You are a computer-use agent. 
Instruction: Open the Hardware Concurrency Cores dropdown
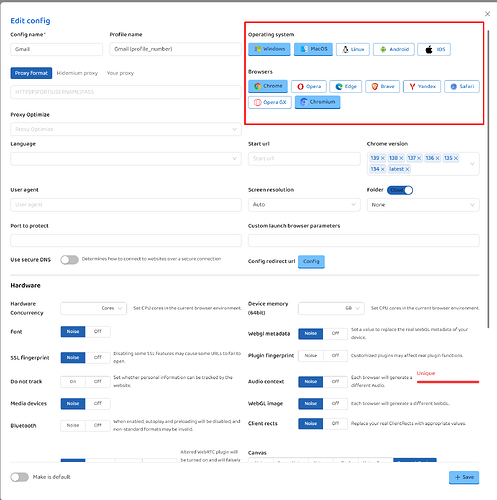tap(93, 308)
